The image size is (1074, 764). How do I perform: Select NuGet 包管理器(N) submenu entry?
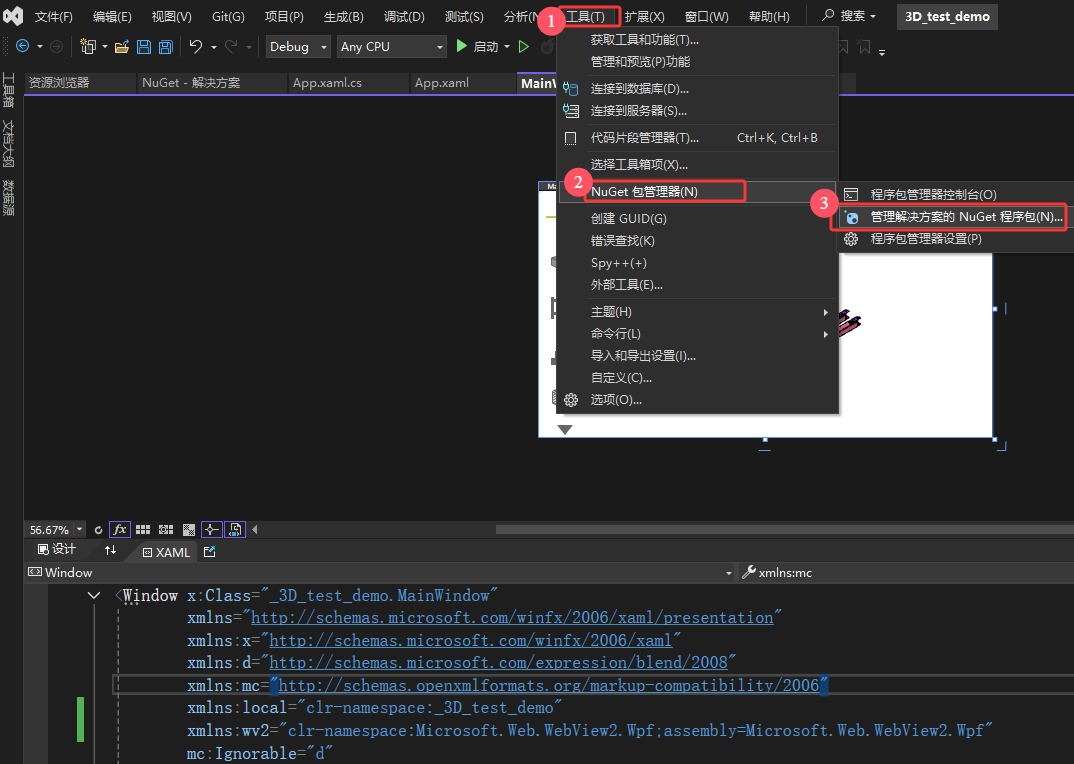(697, 192)
